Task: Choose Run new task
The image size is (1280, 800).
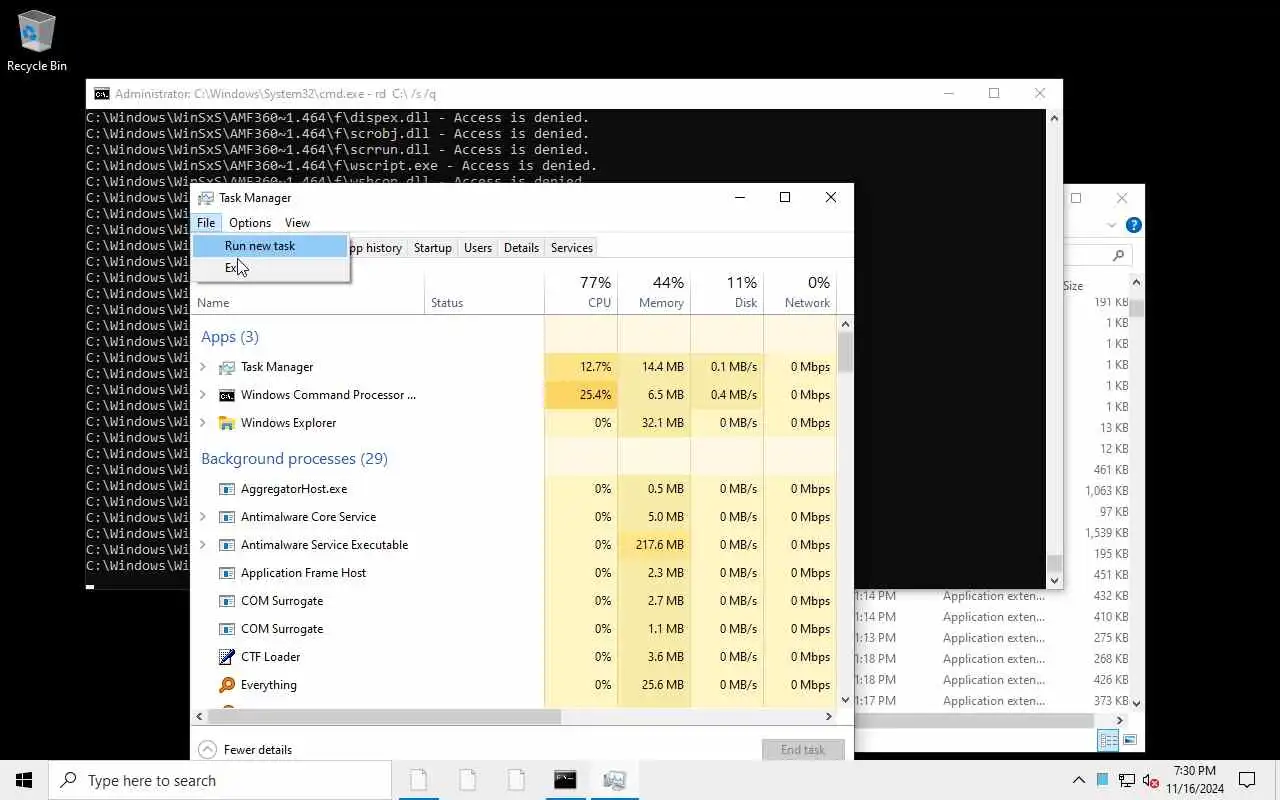Action: [x=270, y=246]
